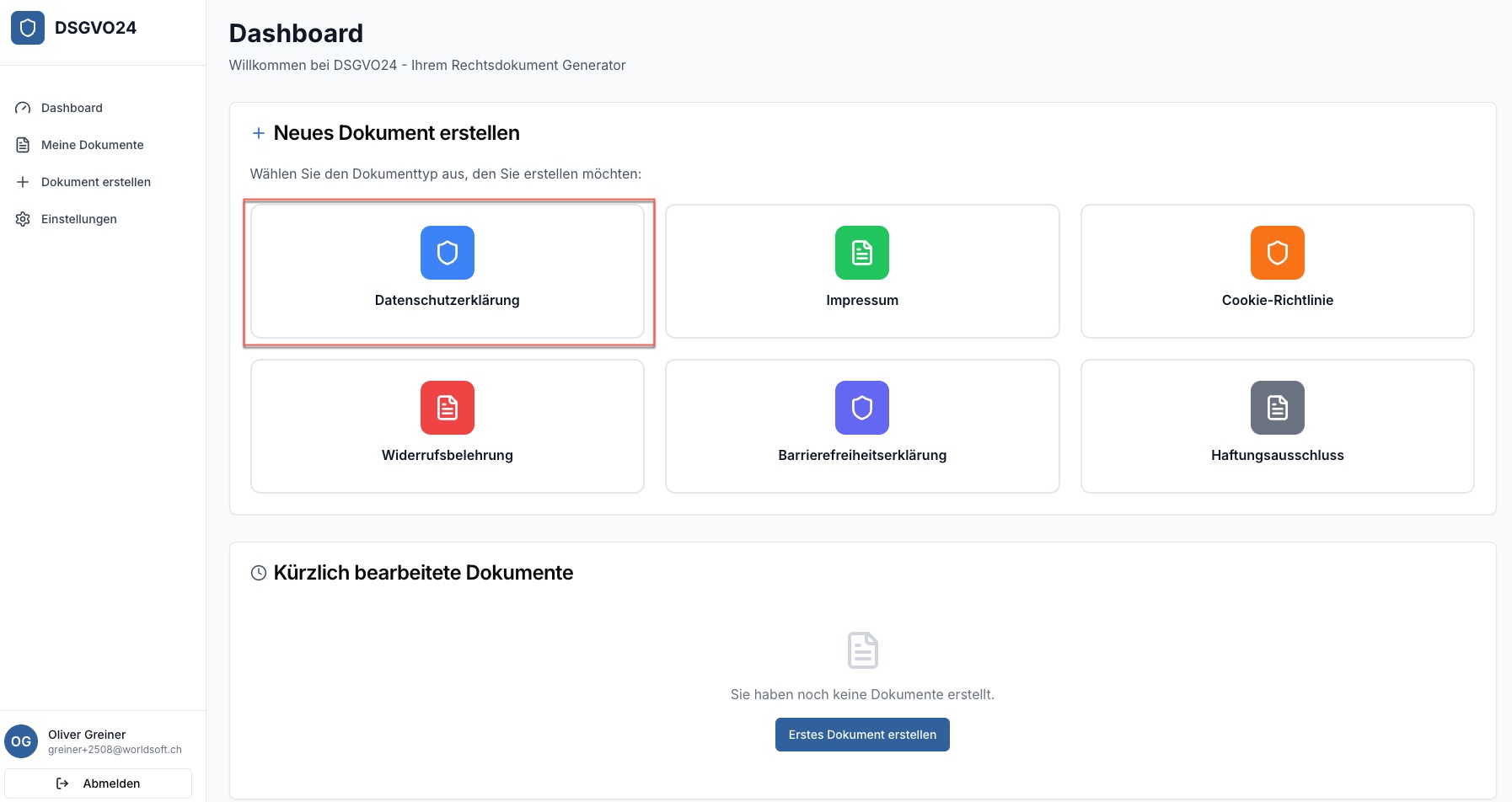Click the gray Haftungsausschluss document icon
1512x802 pixels.
click(x=1277, y=408)
